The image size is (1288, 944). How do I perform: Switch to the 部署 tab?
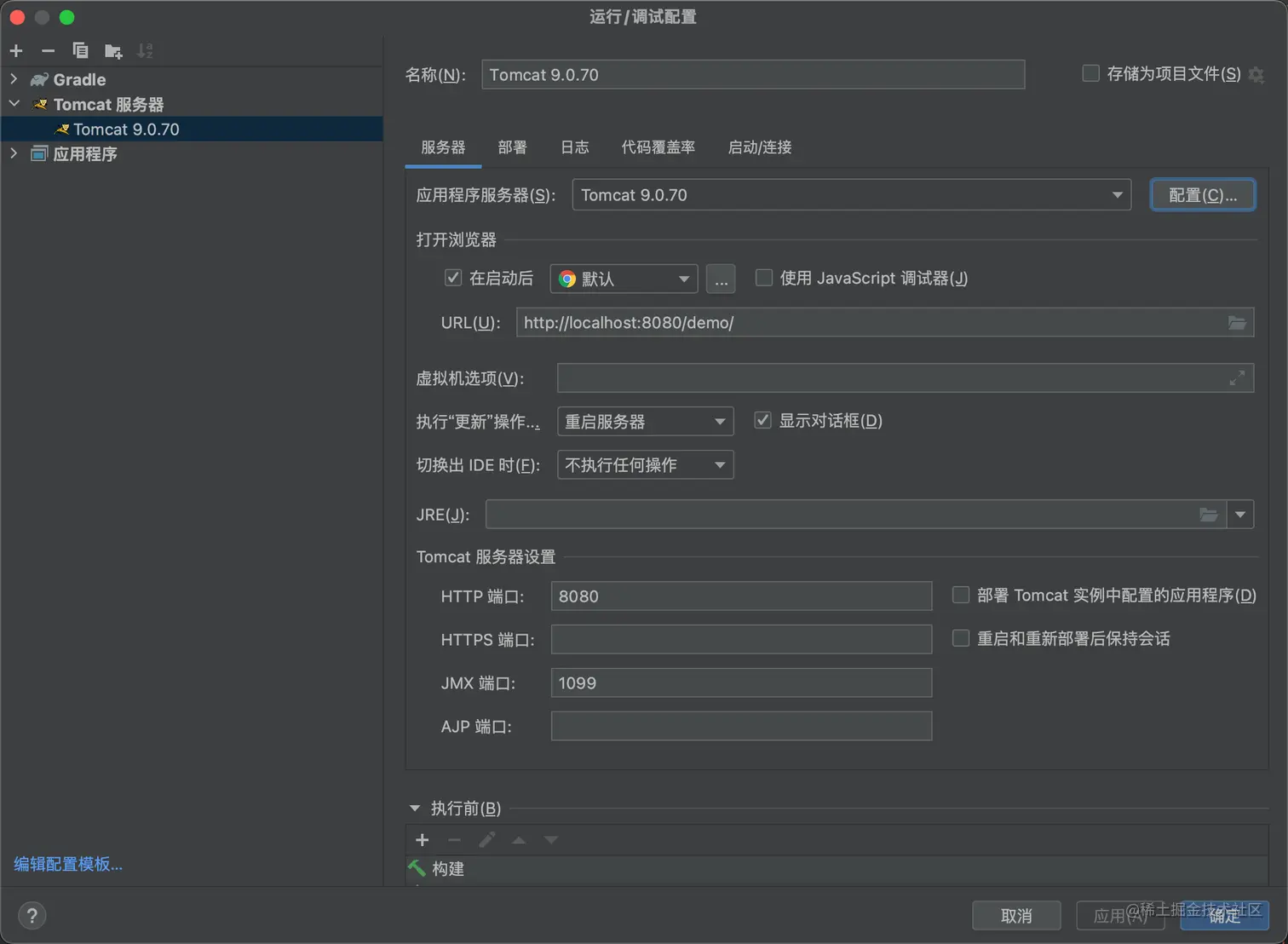[512, 147]
